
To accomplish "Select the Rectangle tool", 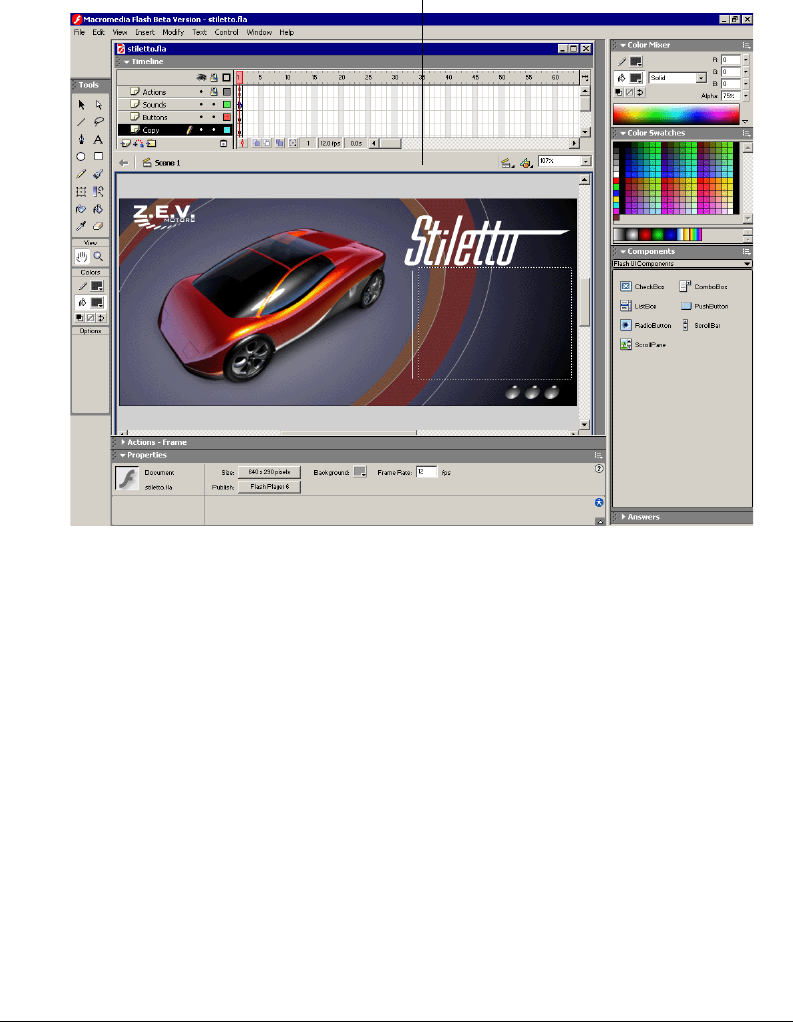I will 98,156.
